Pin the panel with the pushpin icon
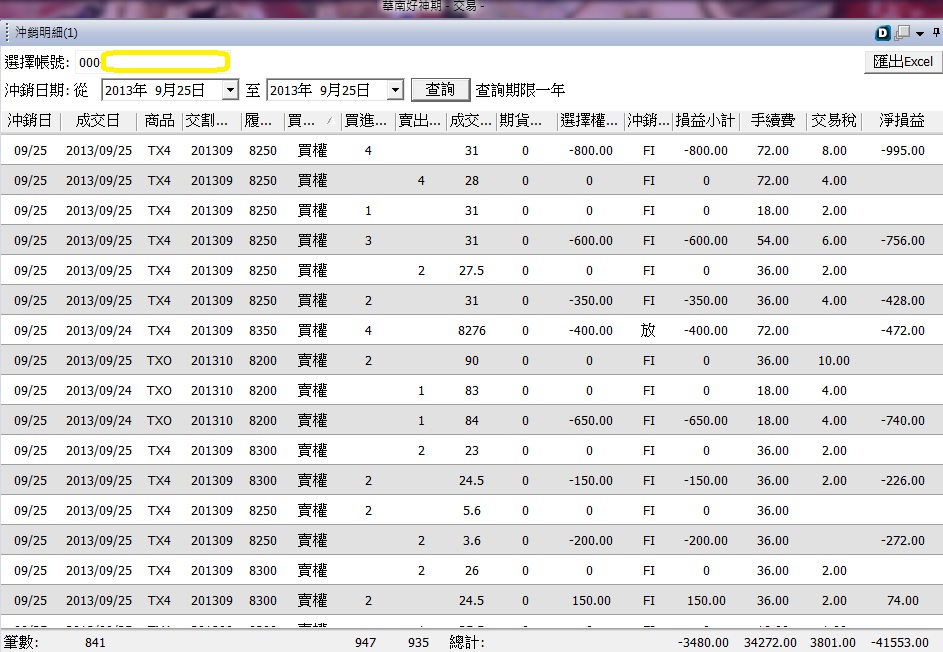 (x=936, y=32)
